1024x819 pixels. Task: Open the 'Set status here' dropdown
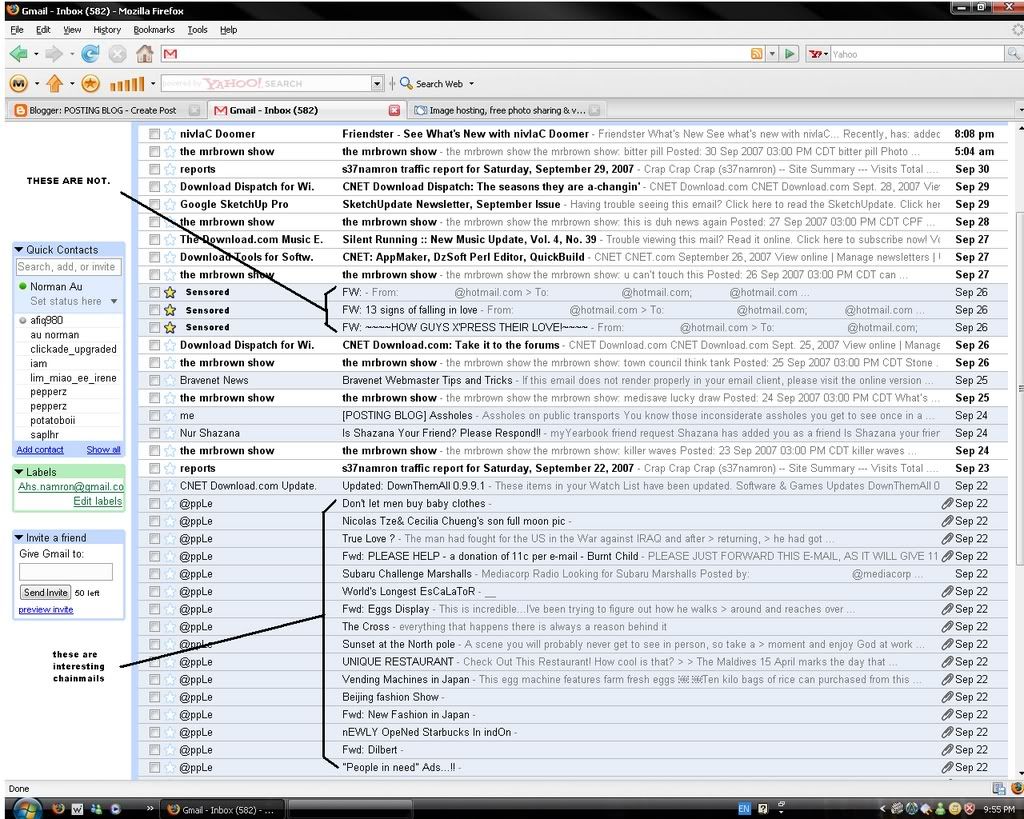[114, 302]
